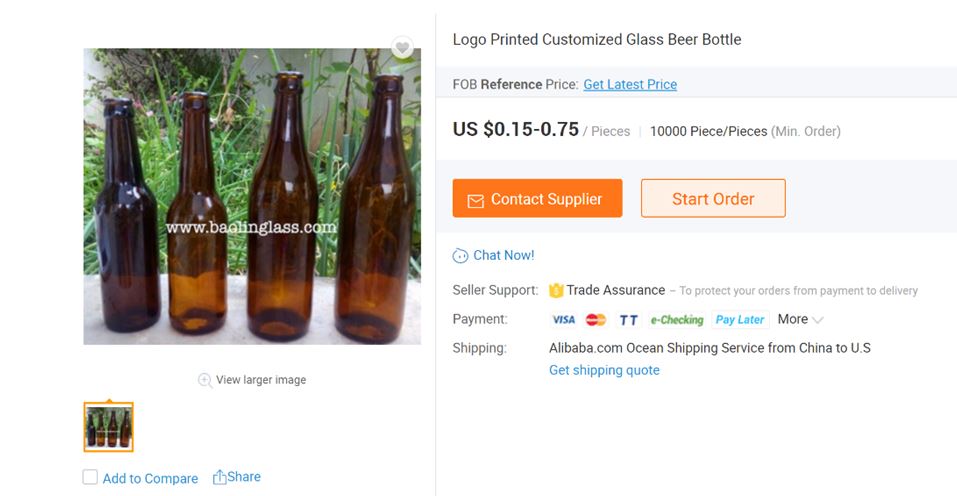
Task: Click the Share icon below thumbnail
Action: coord(220,477)
